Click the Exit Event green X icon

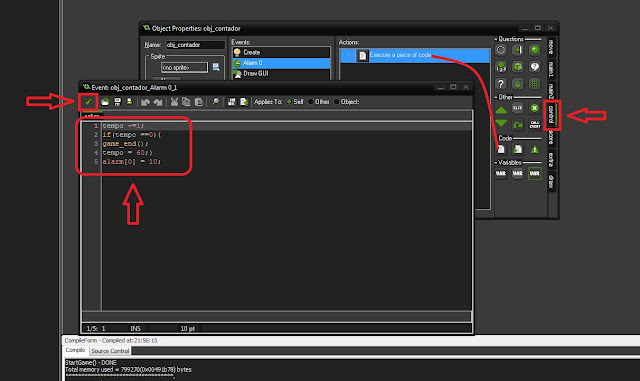[534, 108]
